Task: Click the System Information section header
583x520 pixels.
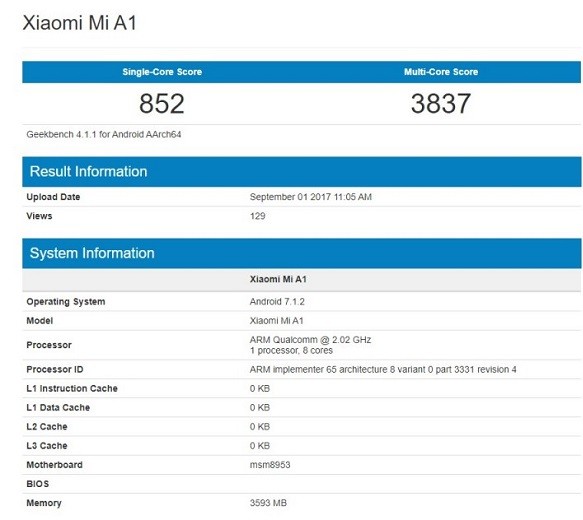Action: coord(92,253)
